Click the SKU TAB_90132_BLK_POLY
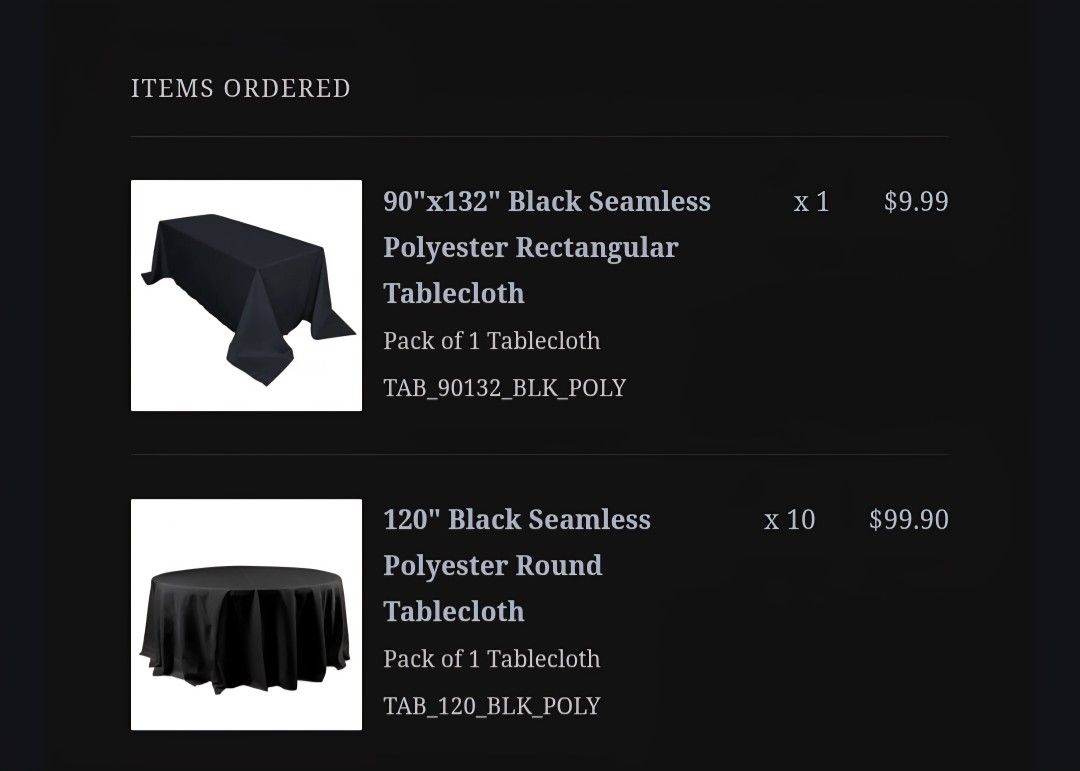The width and height of the screenshot is (1080, 771). [x=503, y=387]
